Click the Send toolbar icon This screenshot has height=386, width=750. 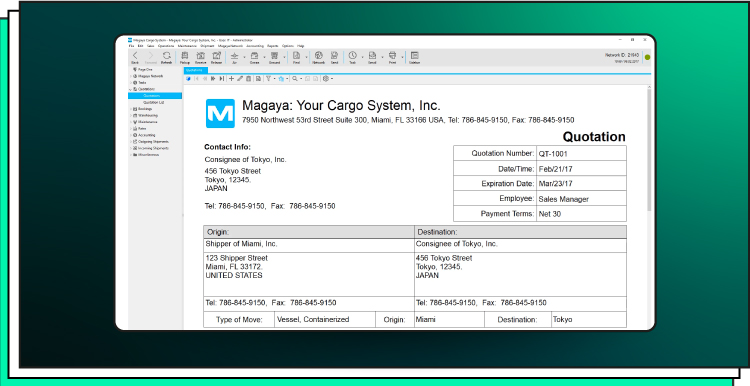(334, 55)
